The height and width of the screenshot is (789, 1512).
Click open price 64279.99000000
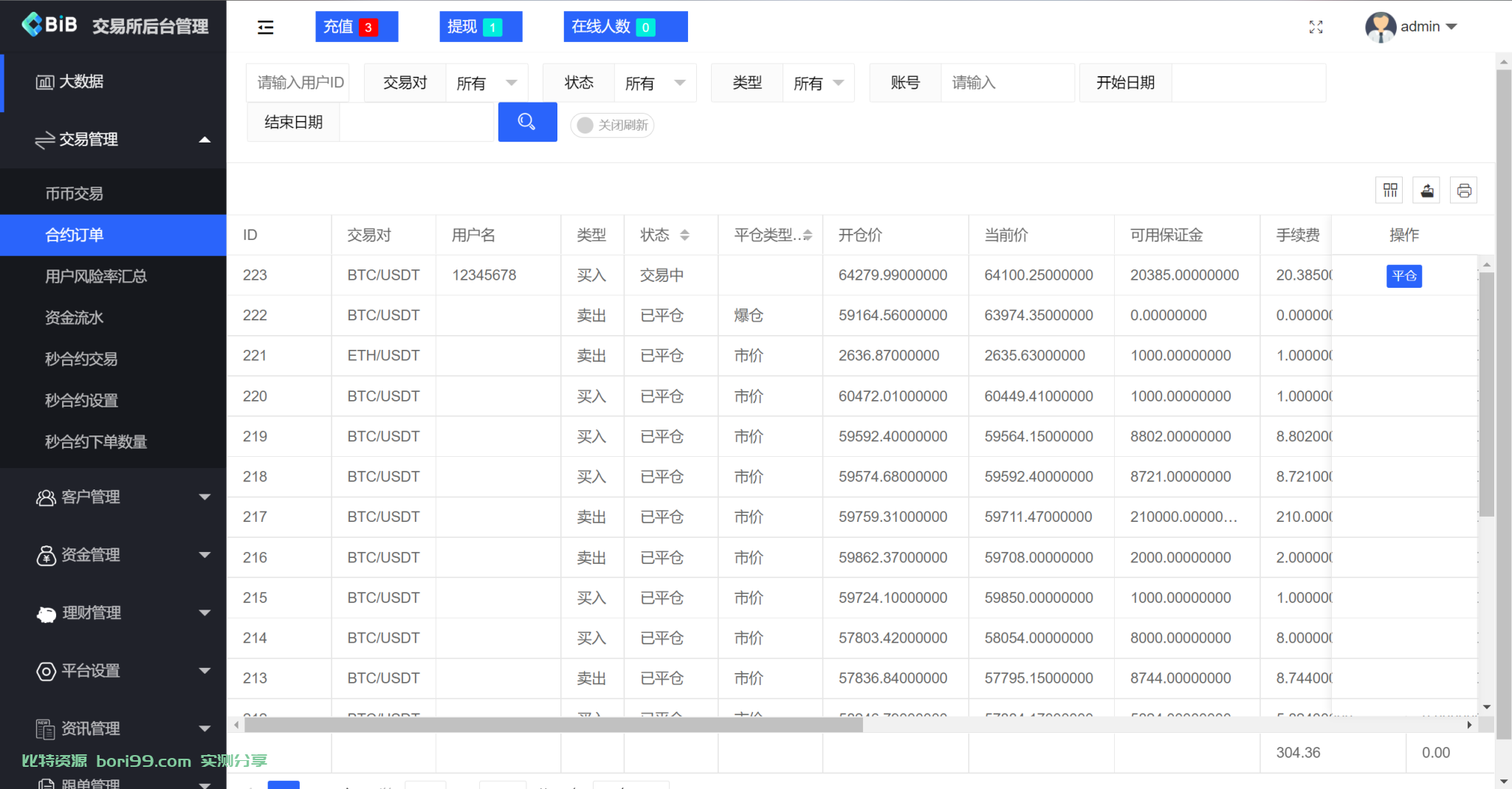(x=893, y=275)
